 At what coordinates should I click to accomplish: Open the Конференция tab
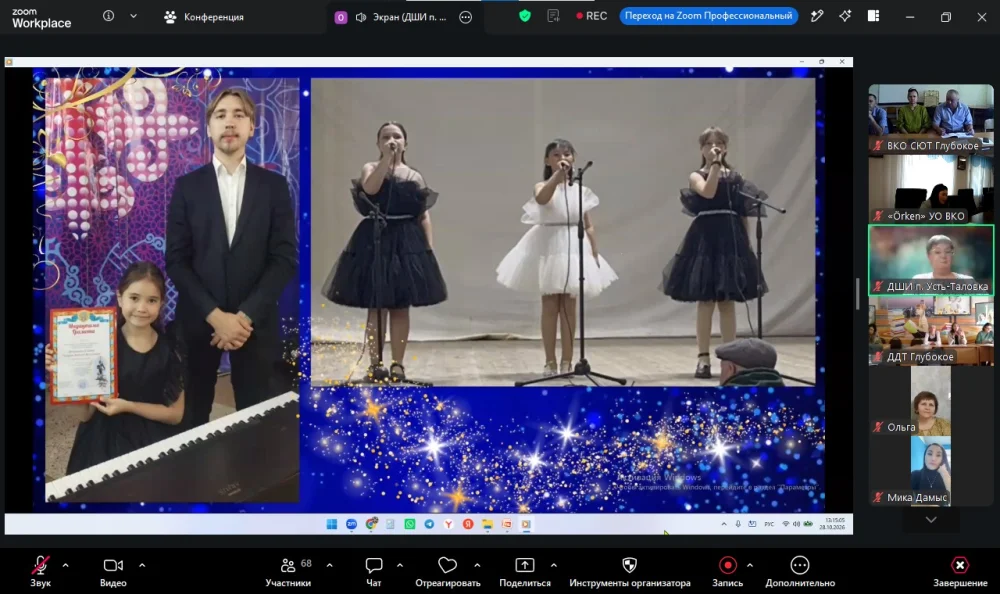click(204, 17)
